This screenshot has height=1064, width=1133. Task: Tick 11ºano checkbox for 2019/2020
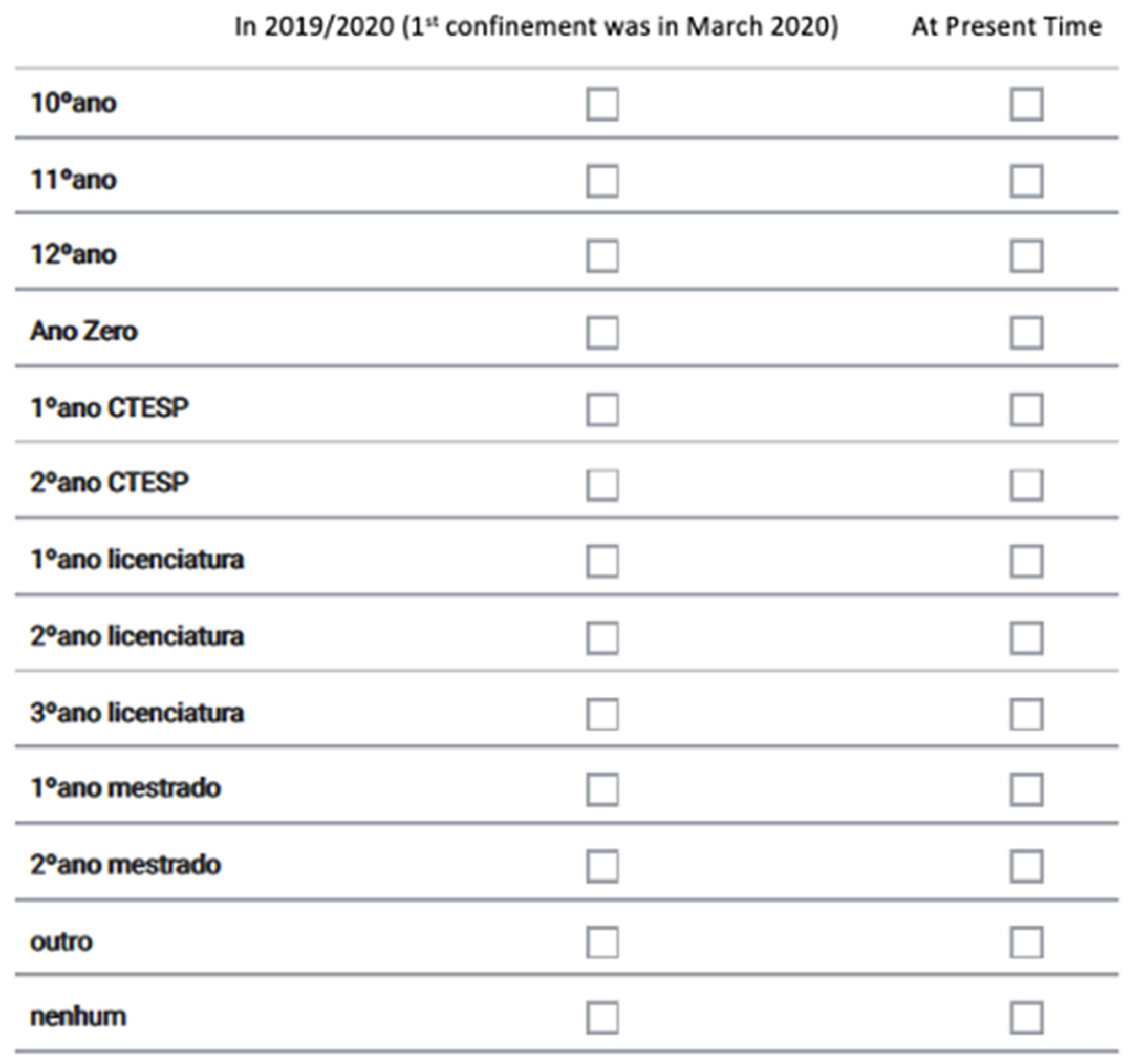(x=602, y=181)
